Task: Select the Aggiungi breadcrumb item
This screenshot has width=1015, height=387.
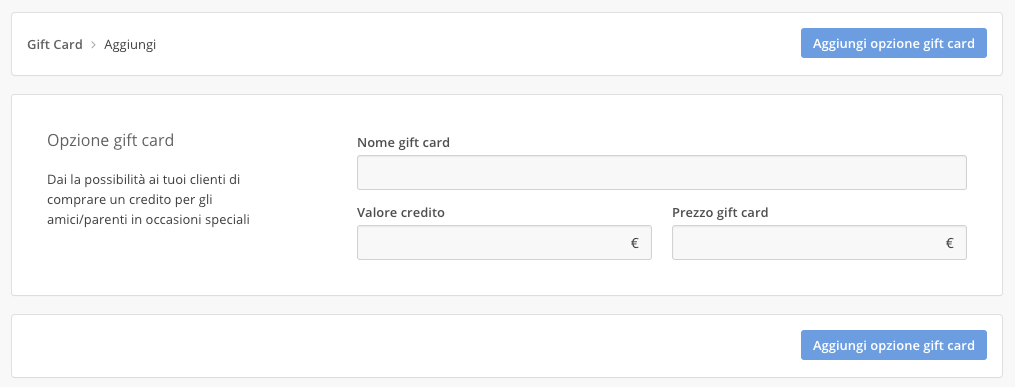Action: pyautogui.click(x=130, y=45)
